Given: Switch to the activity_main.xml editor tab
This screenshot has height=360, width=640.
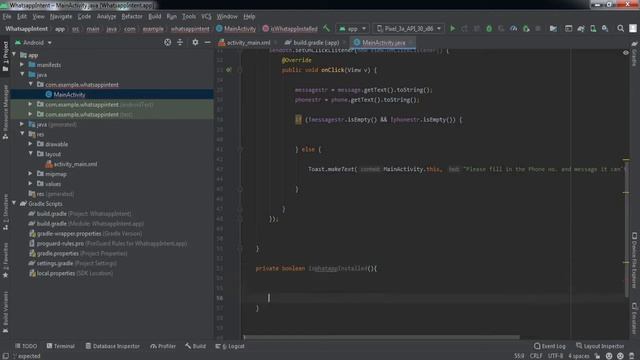Looking at the screenshot, I should (245, 42).
